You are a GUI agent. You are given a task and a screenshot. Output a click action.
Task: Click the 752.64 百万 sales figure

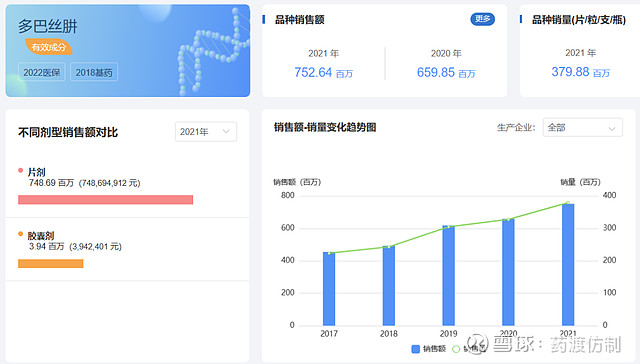[323, 73]
